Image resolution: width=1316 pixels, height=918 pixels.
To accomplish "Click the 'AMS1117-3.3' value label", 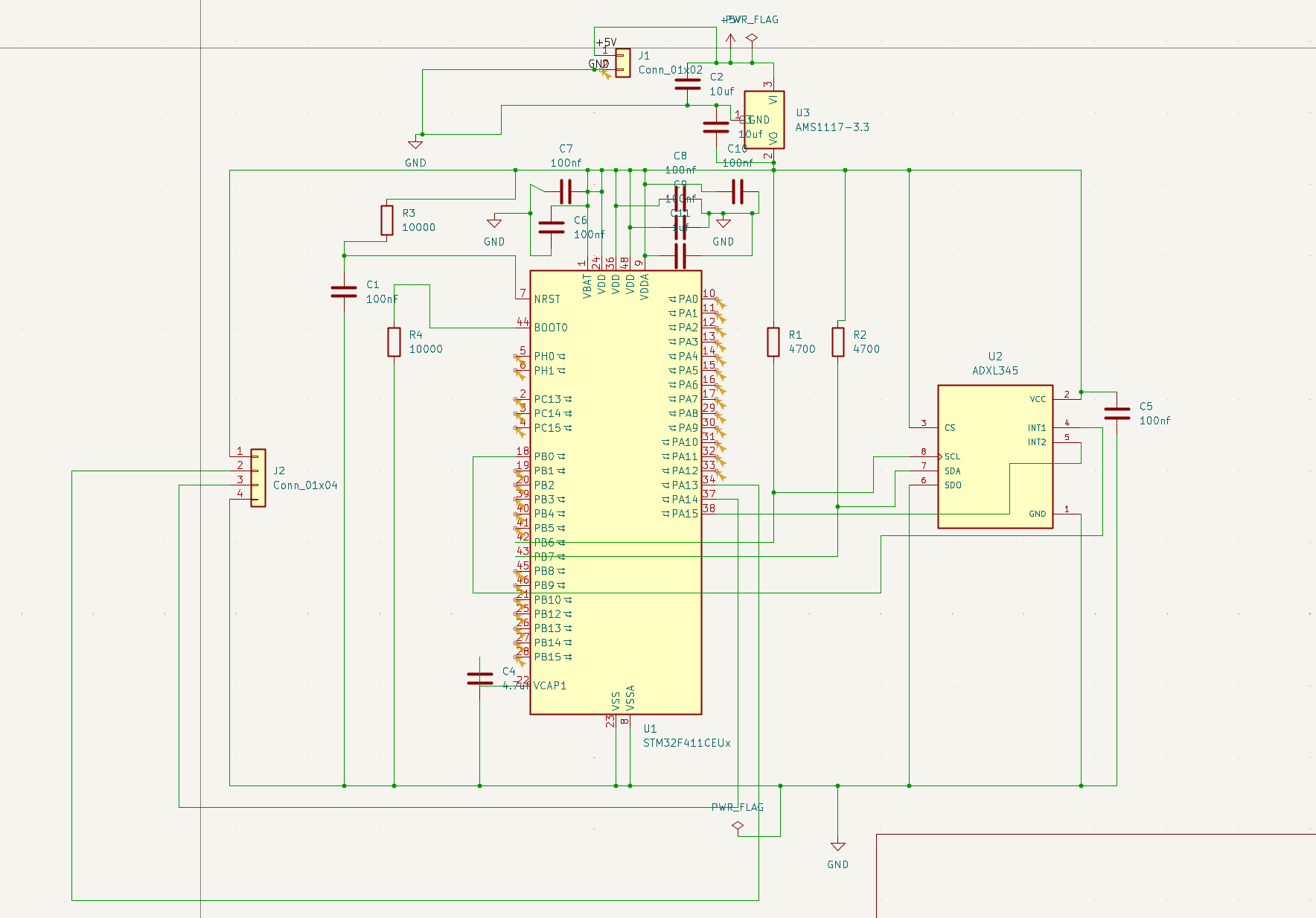I will click(x=832, y=127).
